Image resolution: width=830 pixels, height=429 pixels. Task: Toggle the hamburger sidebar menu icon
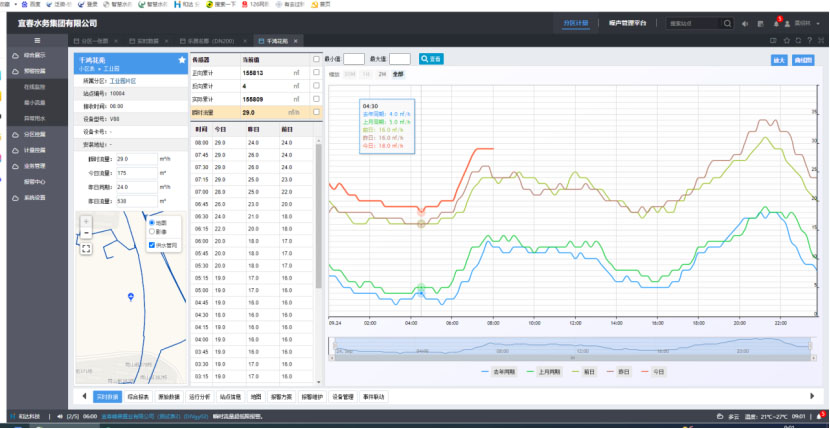[37, 40]
